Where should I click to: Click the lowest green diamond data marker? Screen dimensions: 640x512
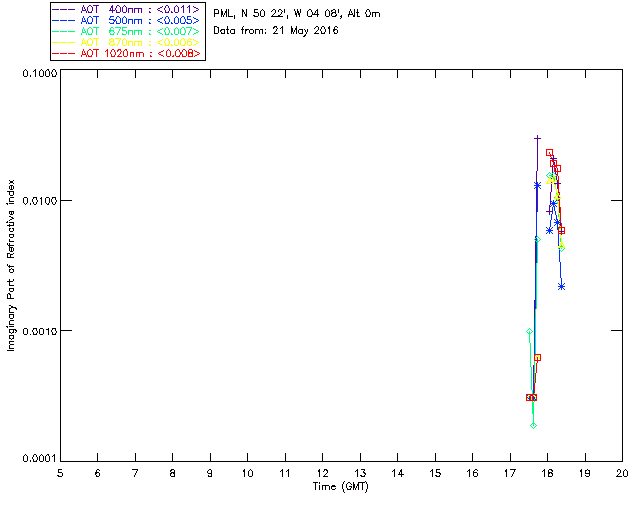tap(533, 426)
